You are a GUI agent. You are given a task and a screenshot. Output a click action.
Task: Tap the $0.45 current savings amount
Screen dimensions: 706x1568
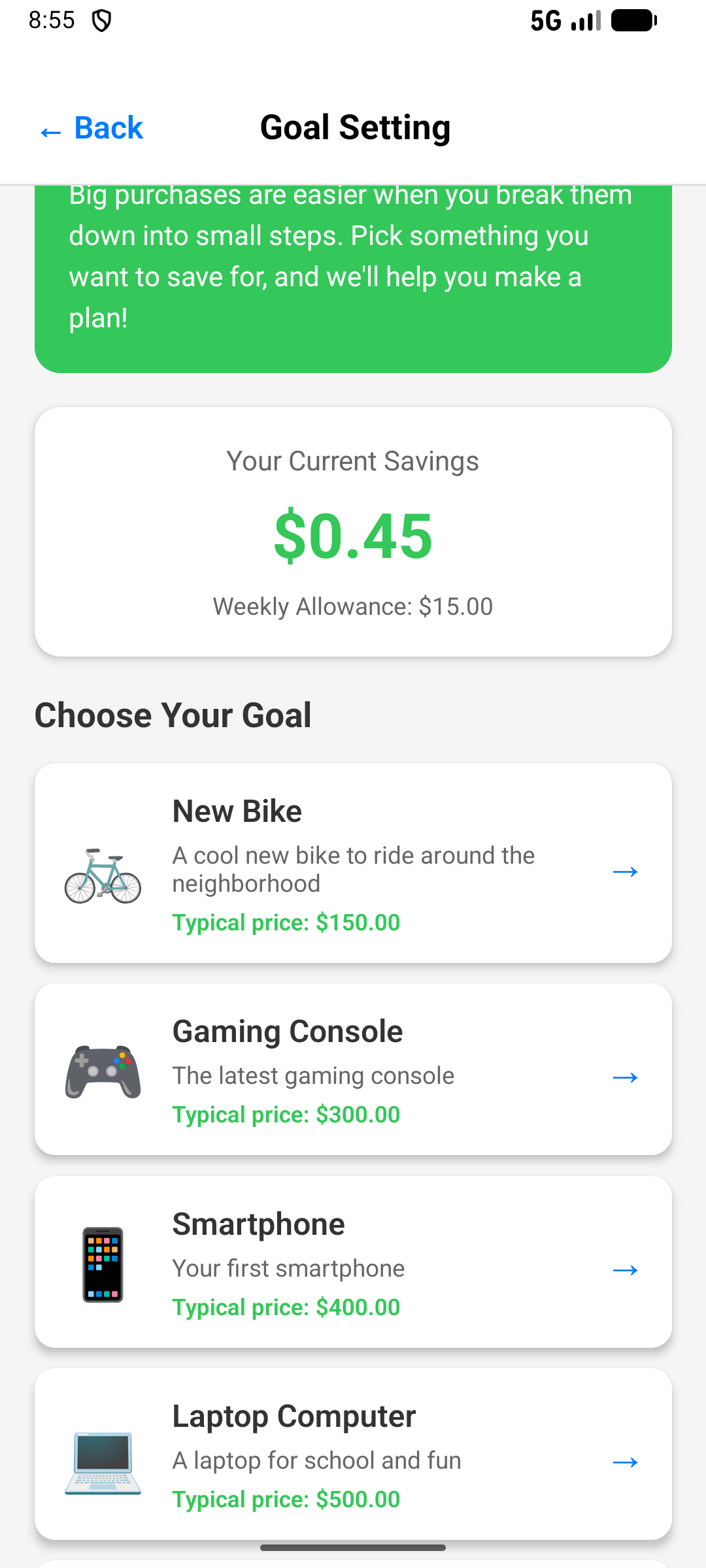pos(353,536)
